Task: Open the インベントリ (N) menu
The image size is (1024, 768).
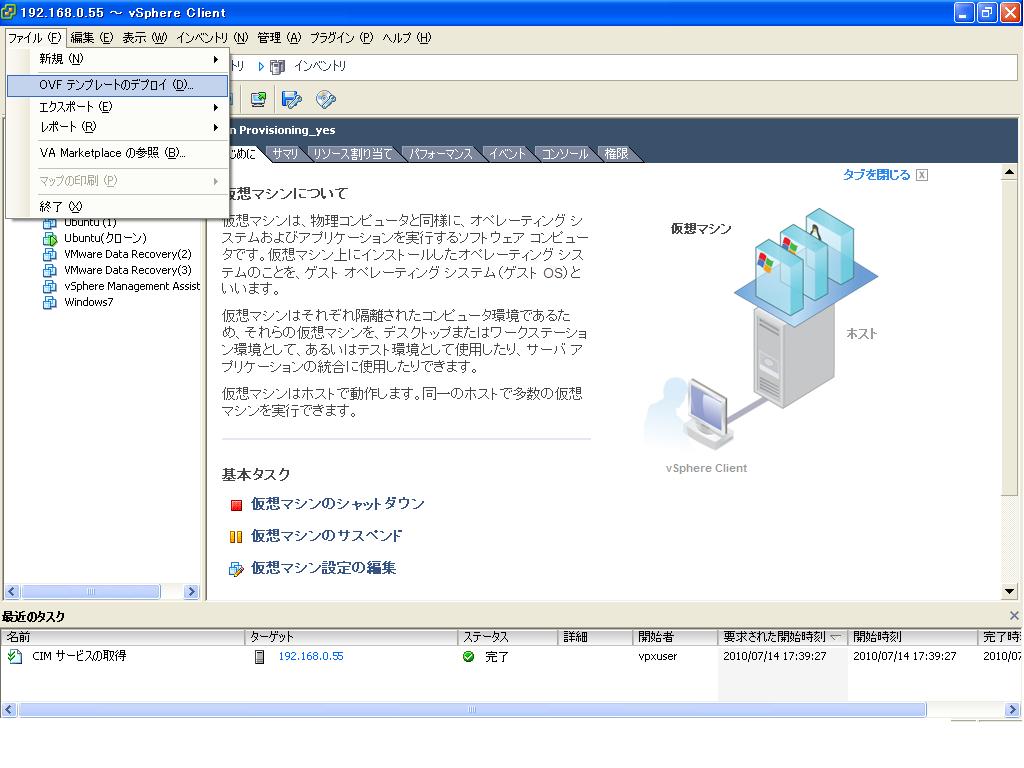Action: coord(212,38)
